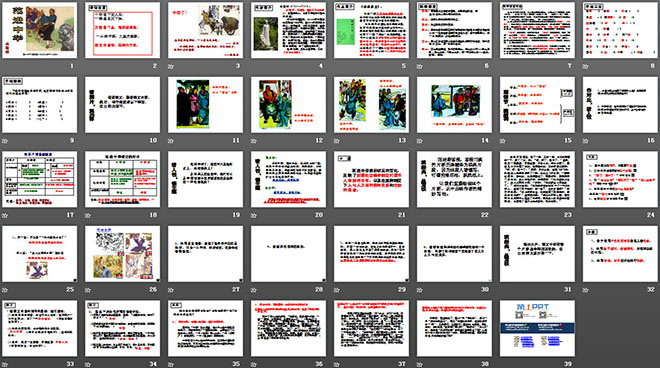This screenshot has height=368, width=660.
Task: Select slide 37 thumbnail
Action: click(x=371, y=328)
